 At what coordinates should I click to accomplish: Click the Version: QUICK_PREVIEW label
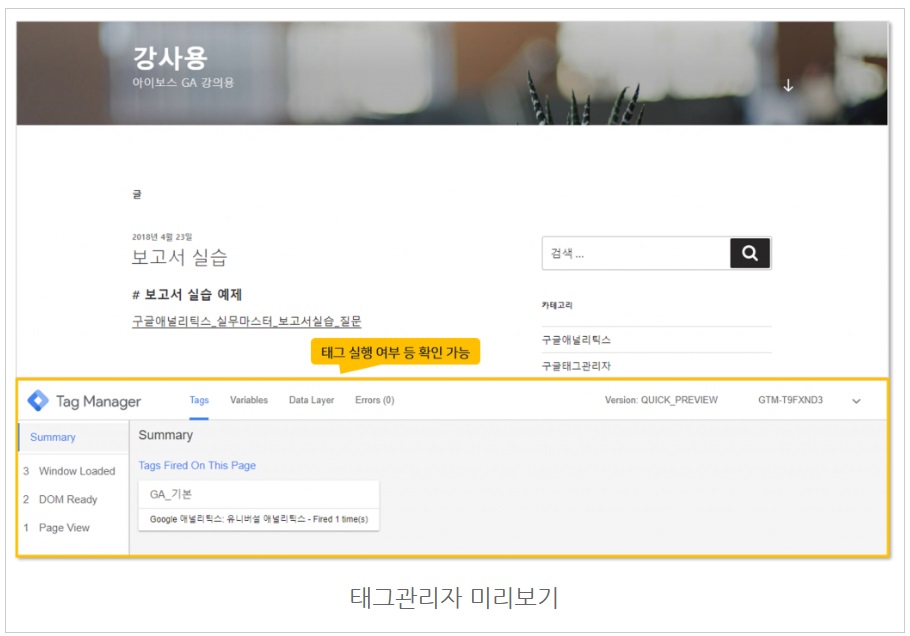click(661, 400)
